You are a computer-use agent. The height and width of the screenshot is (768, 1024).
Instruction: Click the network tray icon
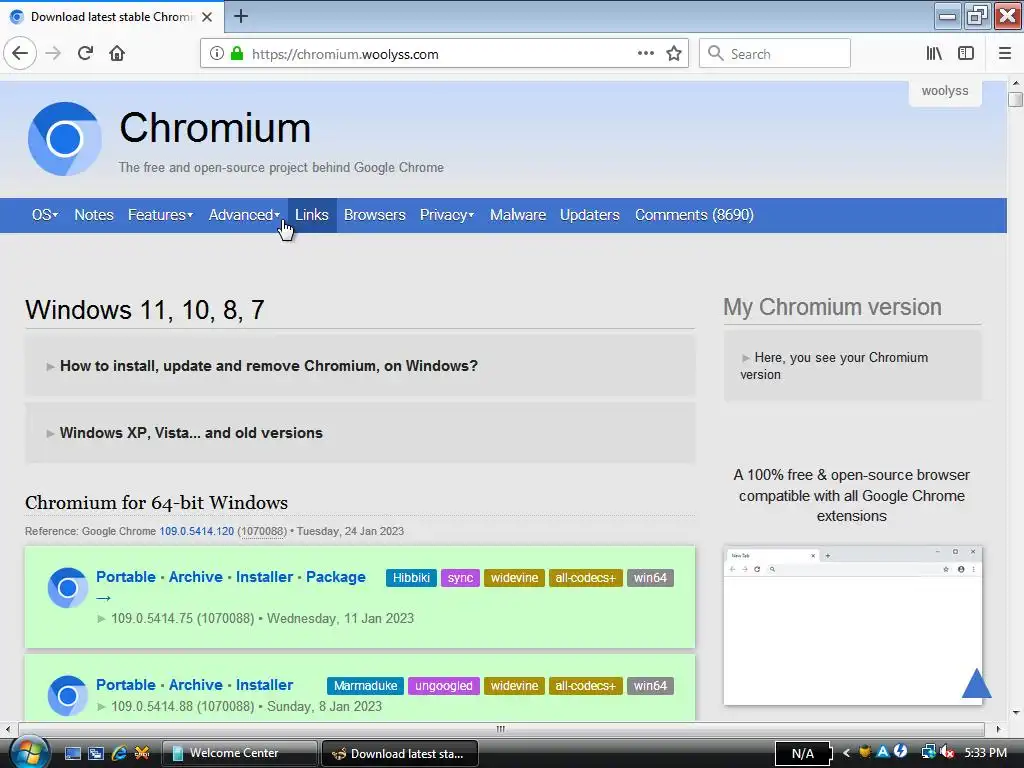[x=928, y=752]
